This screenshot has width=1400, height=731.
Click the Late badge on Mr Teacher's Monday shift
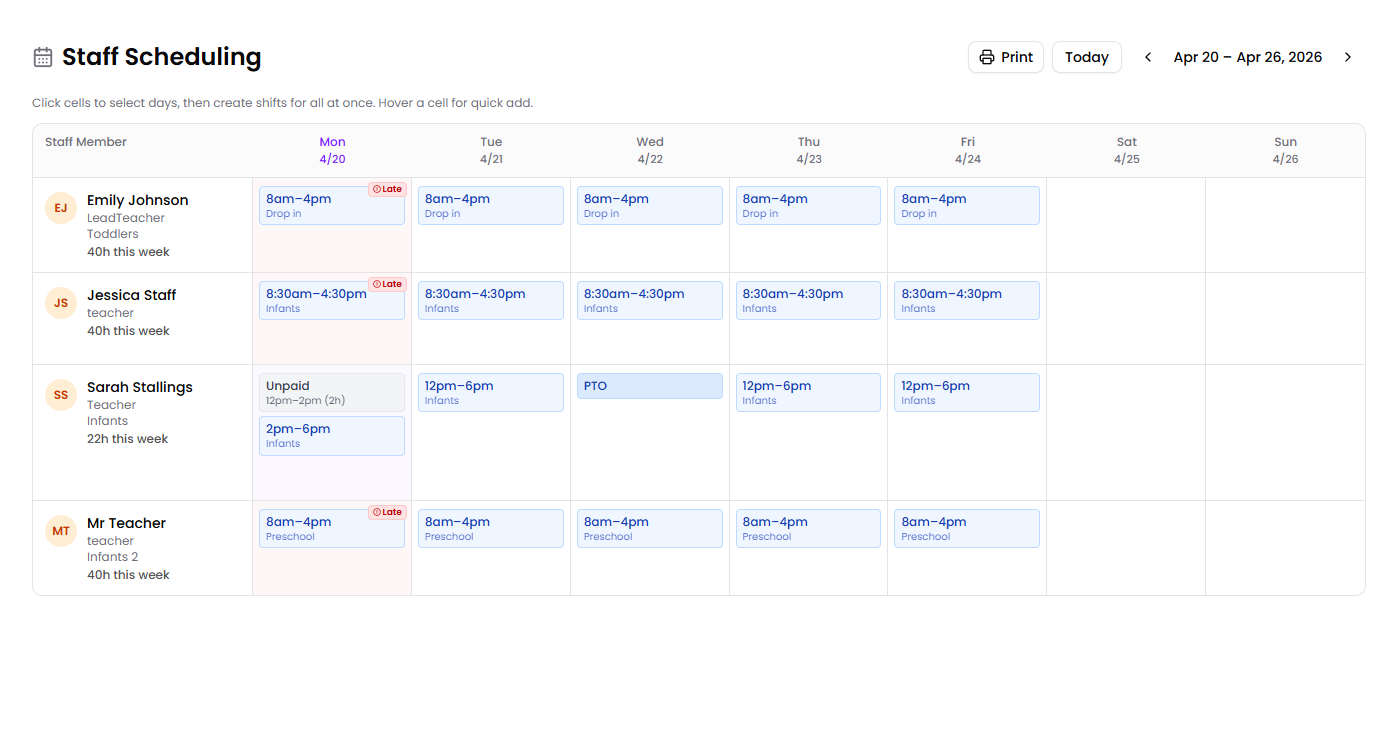(x=387, y=512)
